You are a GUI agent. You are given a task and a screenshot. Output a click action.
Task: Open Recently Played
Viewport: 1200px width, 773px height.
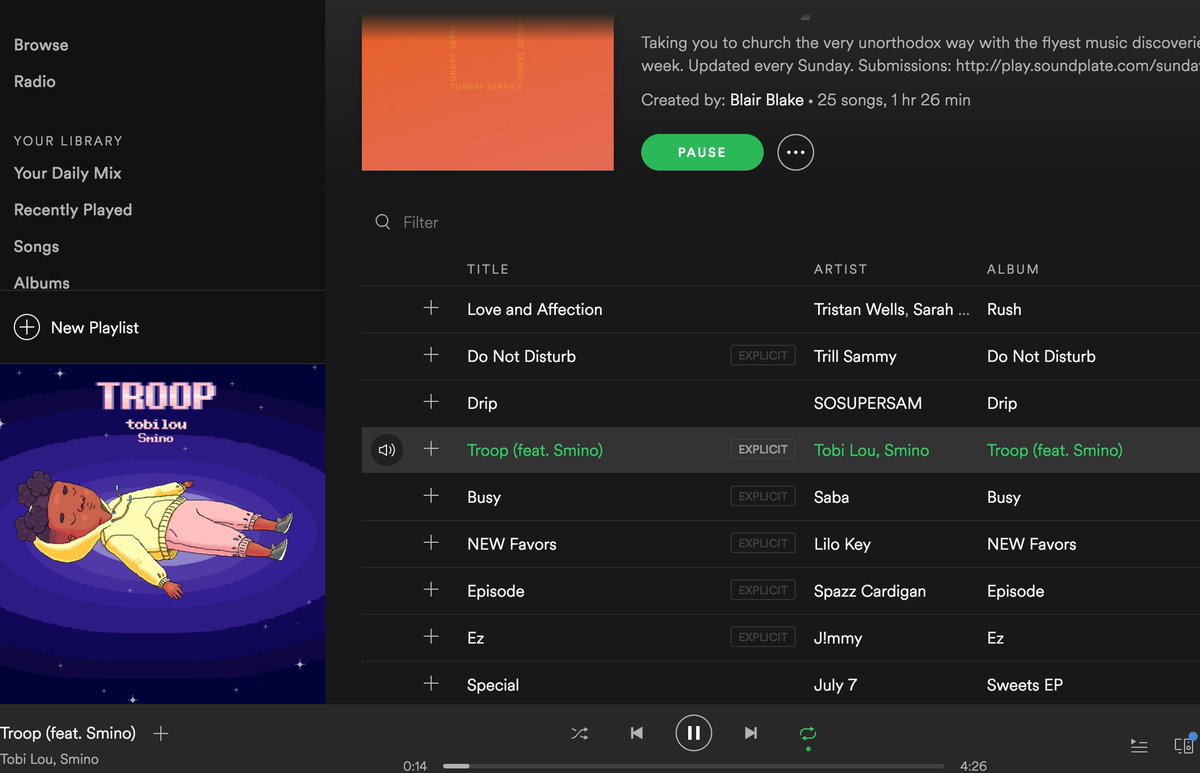[73, 210]
